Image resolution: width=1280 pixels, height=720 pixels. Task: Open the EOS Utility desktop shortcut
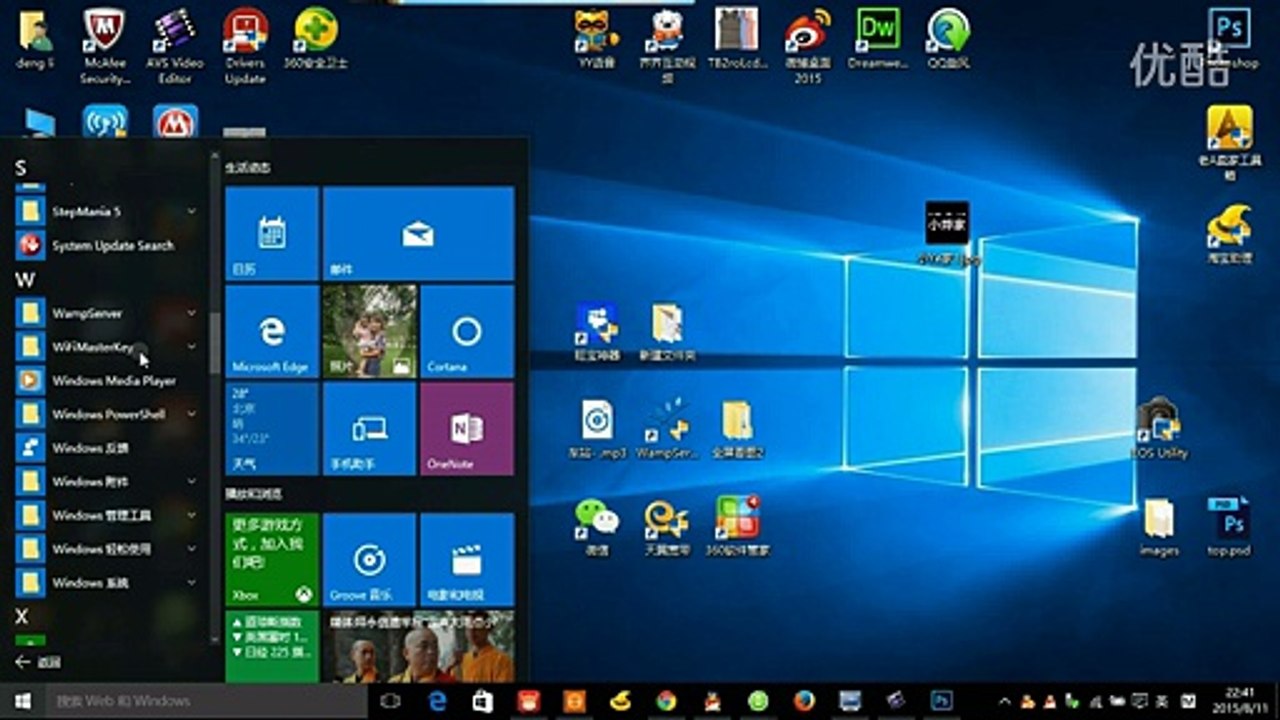pyautogui.click(x=1158, y=428)
